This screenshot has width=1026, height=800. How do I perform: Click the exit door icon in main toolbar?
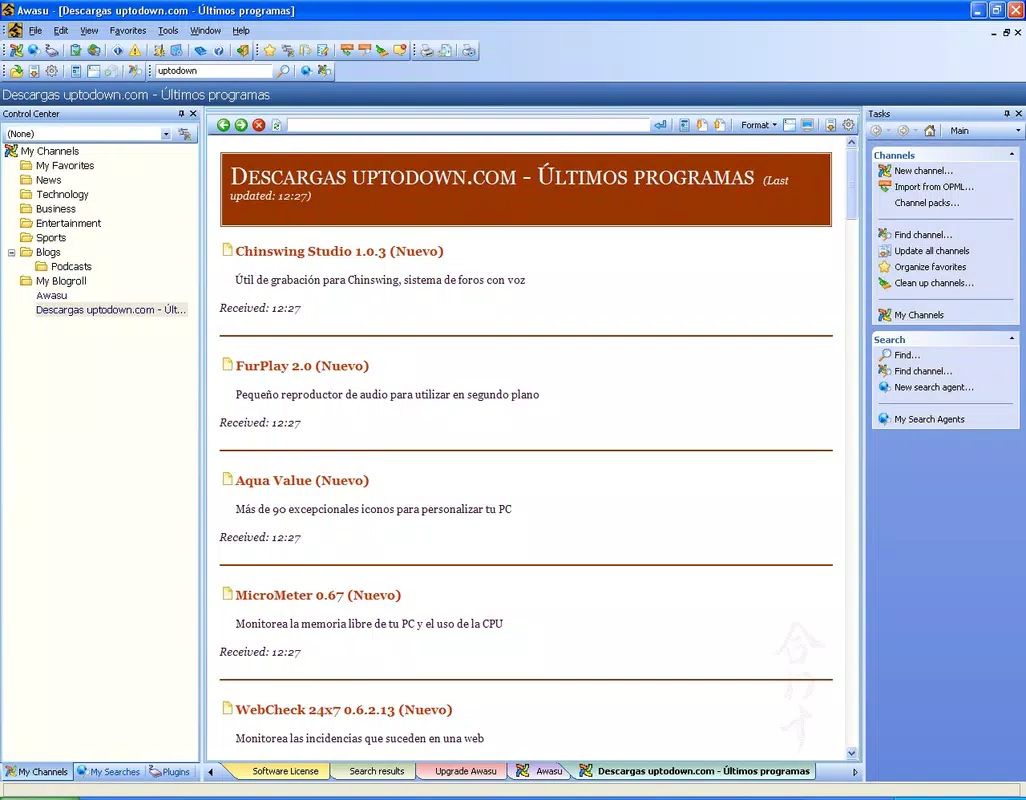pos(242,50)
